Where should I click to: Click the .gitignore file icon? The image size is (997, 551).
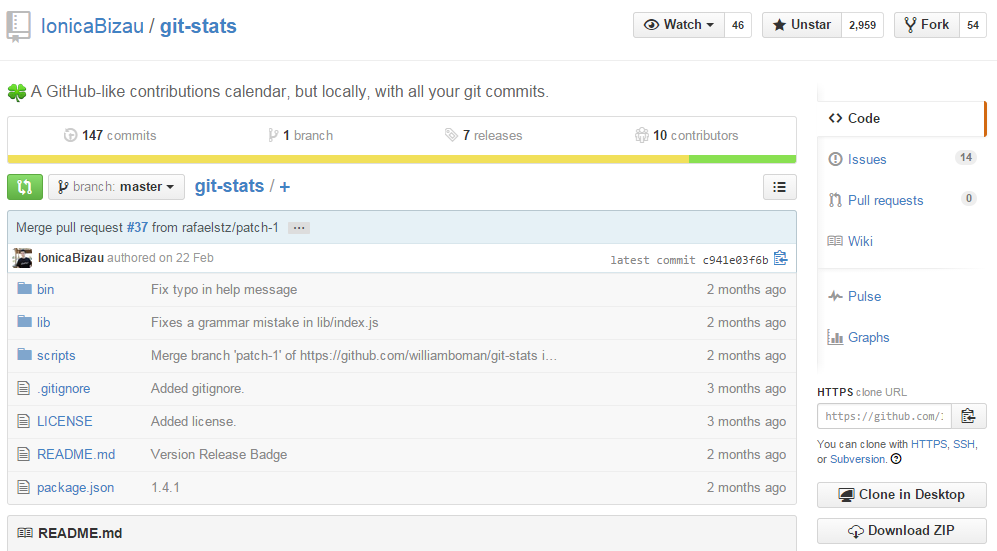point(24,388)
